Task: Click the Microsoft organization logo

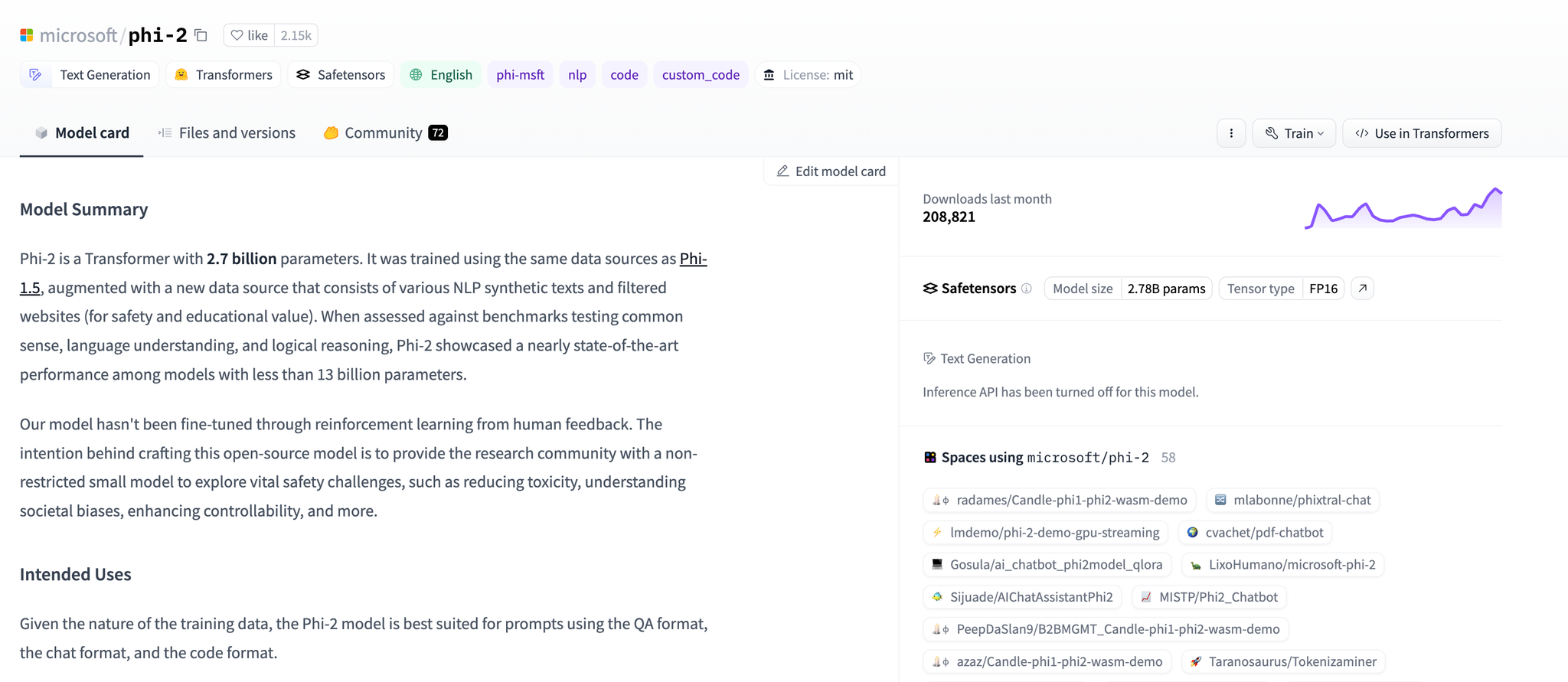Action: (x=27, y=35)
